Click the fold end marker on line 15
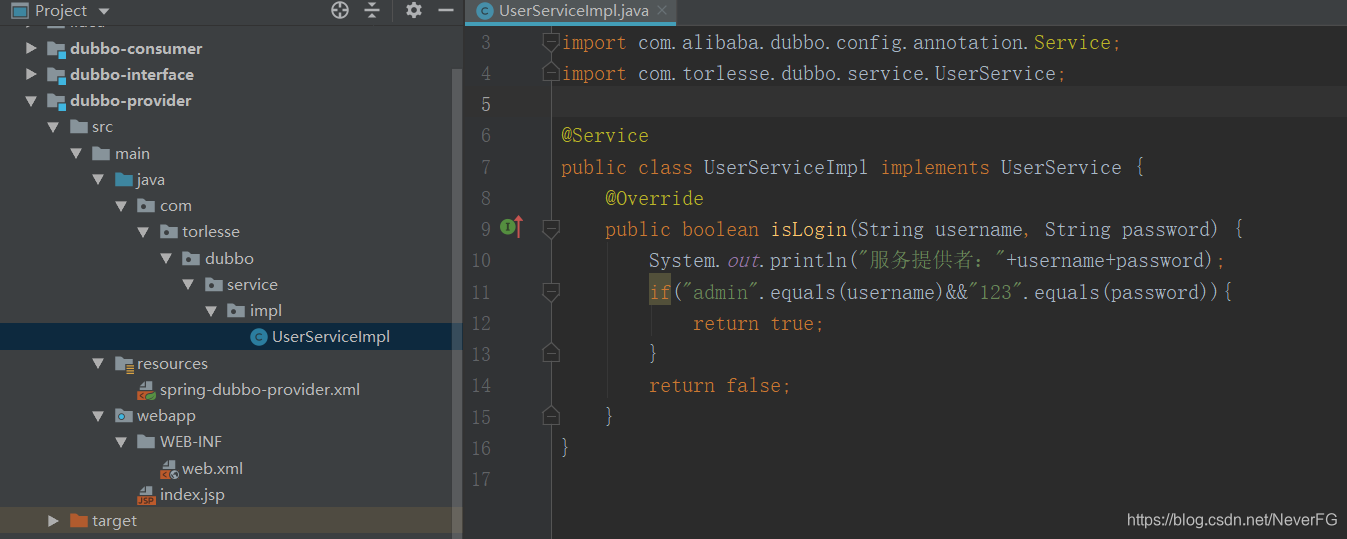The width and height of the screenshot is (1347, 539). tap(550, 415)
